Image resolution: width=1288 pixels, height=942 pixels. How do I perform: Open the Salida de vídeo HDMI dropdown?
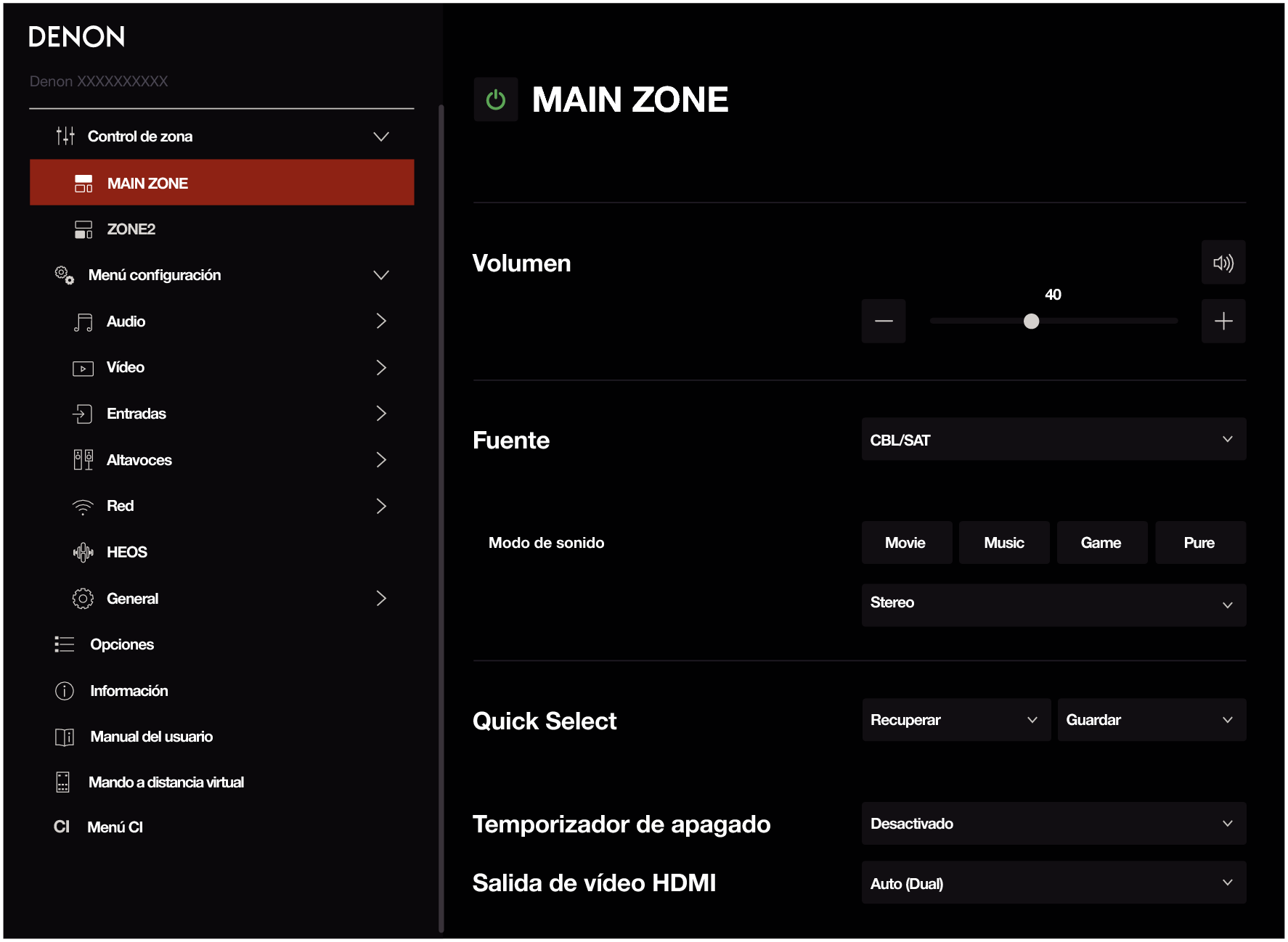[x=1053, y=883]
